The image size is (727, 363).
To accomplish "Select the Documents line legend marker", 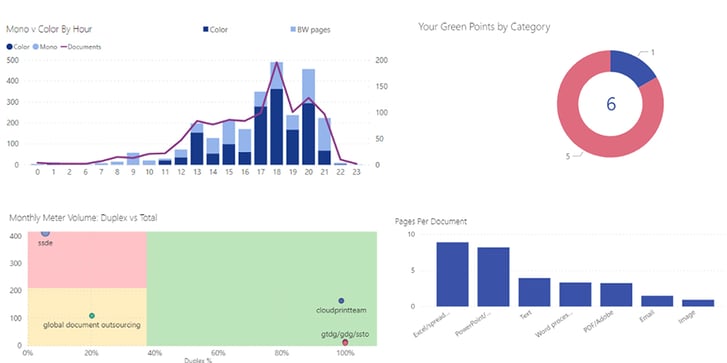I will [x=64, y=47].
